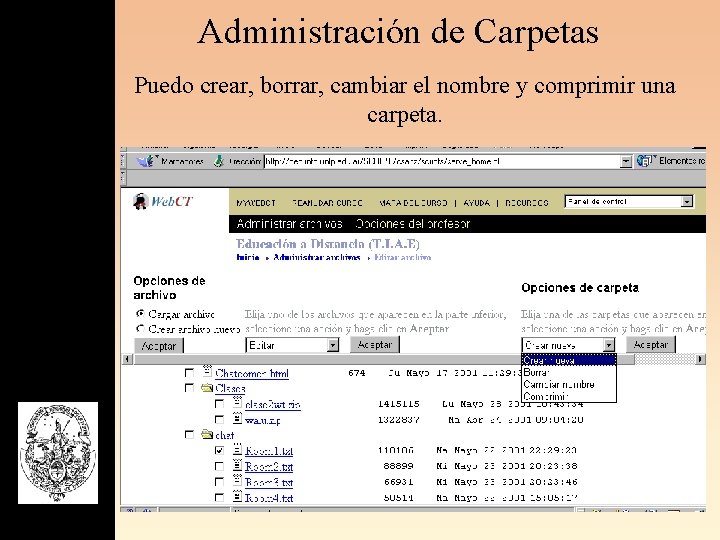Viewport: 720px width, 540px height.
Task: Choose Borrar in the folder dropdown list
Action: click(x=568, y=372)
